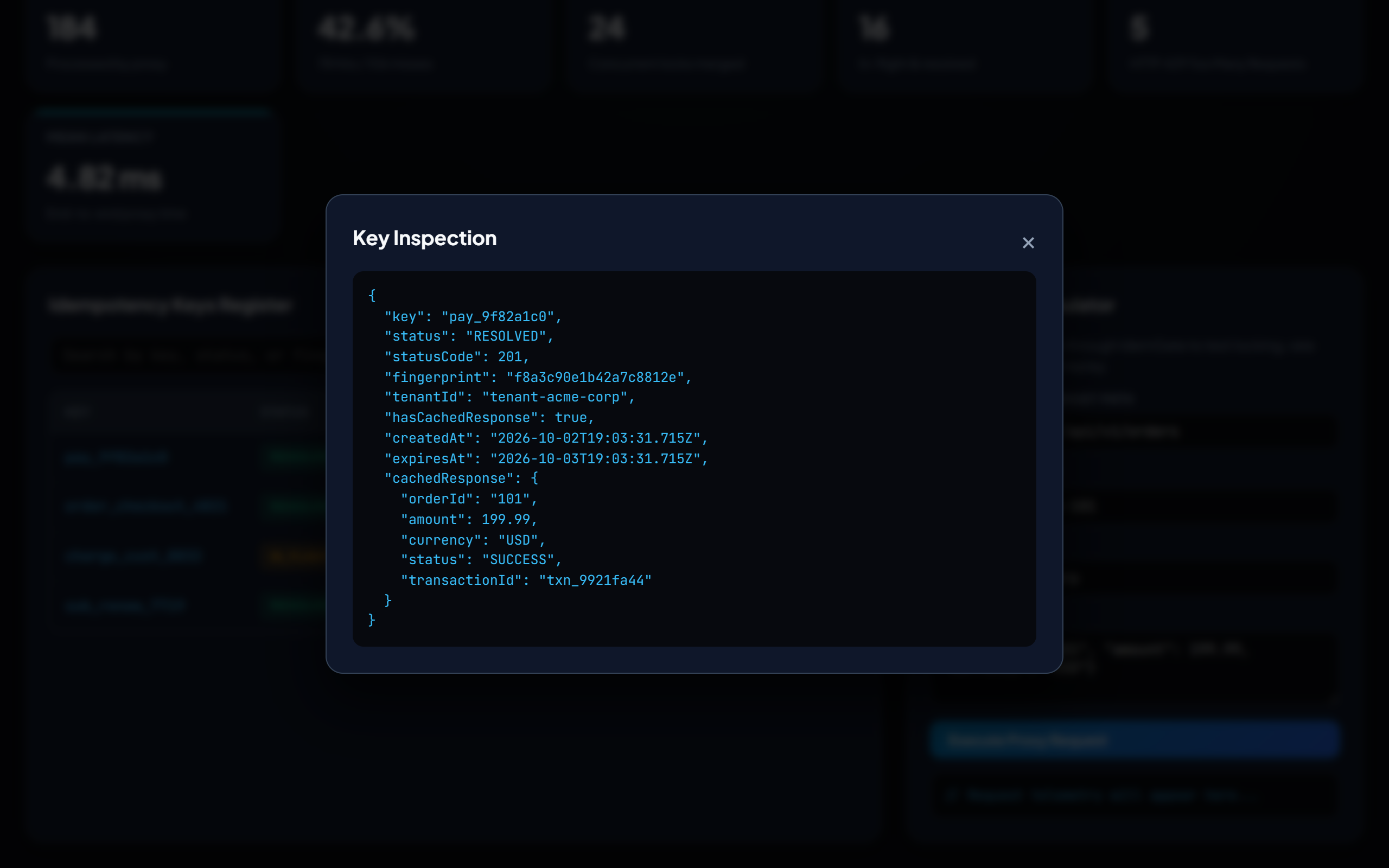Click the "orderId": "101" line
Viewport: 1389px width, 868px height.
tap(469, 499)
